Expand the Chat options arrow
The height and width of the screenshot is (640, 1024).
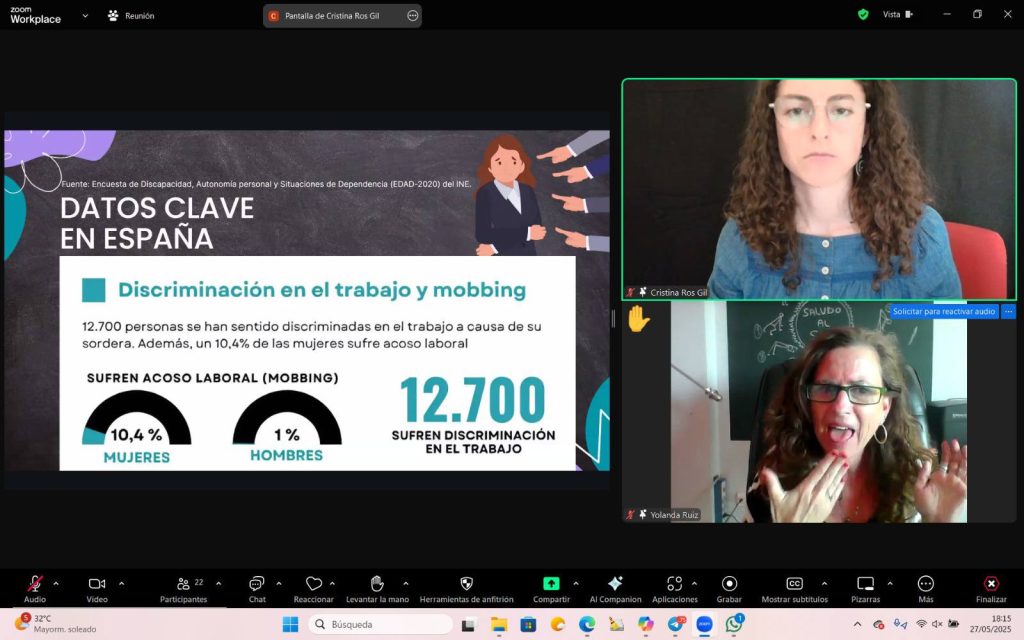[279, 584]
